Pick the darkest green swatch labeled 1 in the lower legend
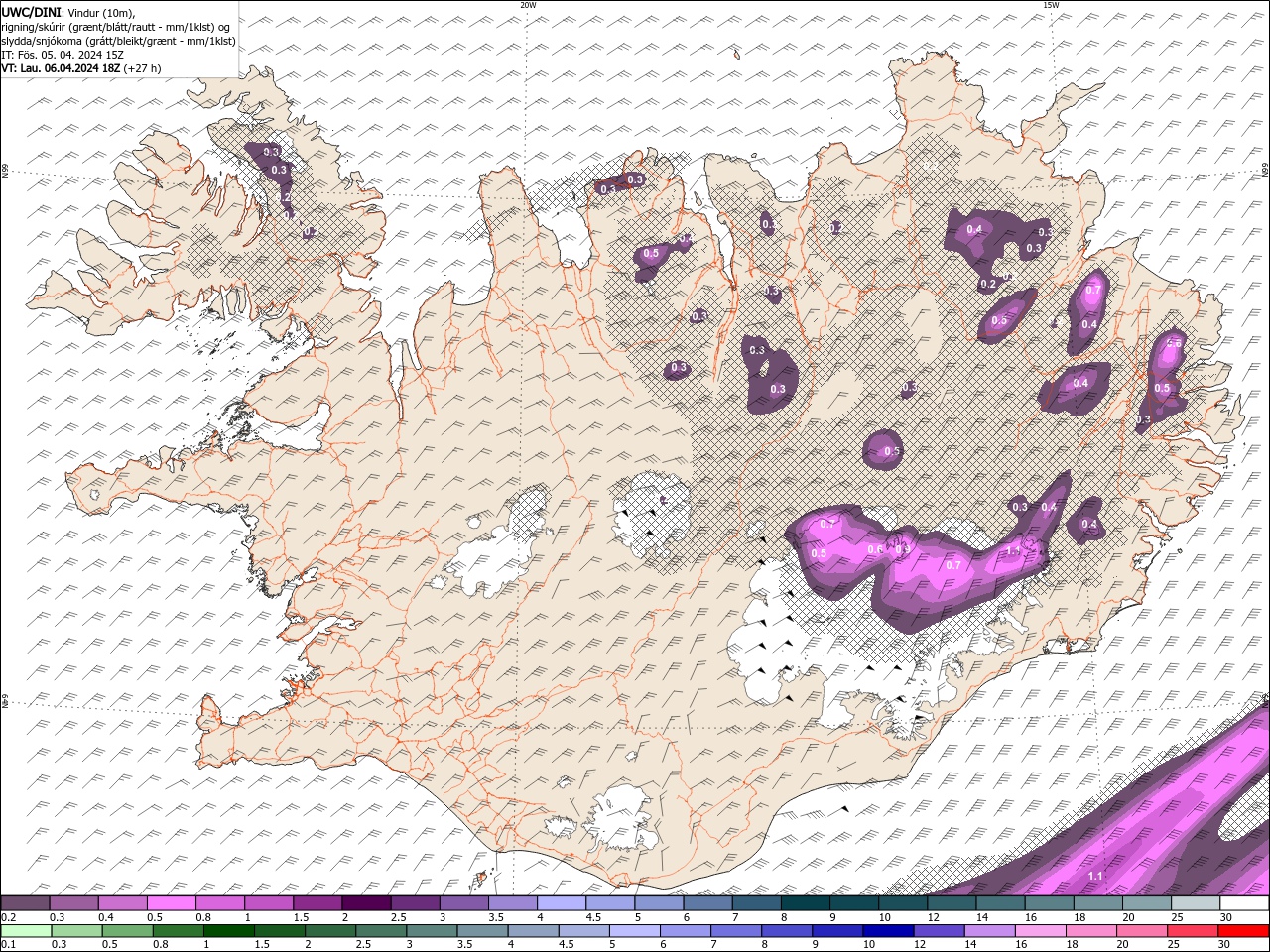1270x952 pixels. coord(229,931)
